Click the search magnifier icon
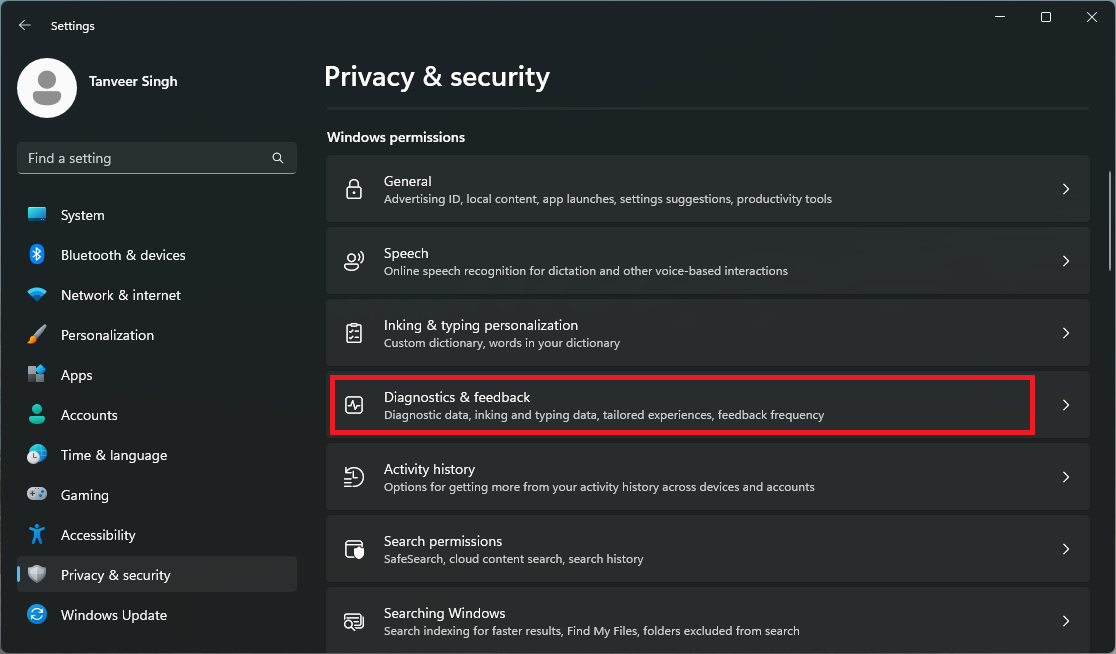Screen dimensions: 1116x654 (277, 158)
